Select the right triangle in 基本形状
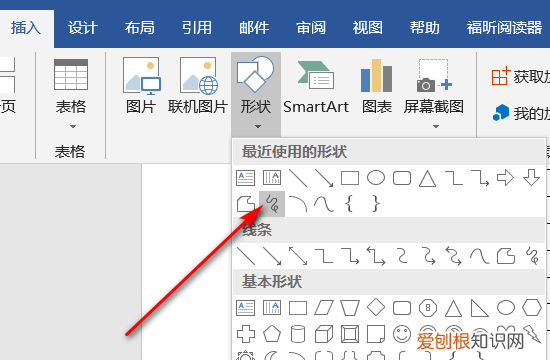The width and height of the screenshot is (550, 360). [x=479, y=308]
